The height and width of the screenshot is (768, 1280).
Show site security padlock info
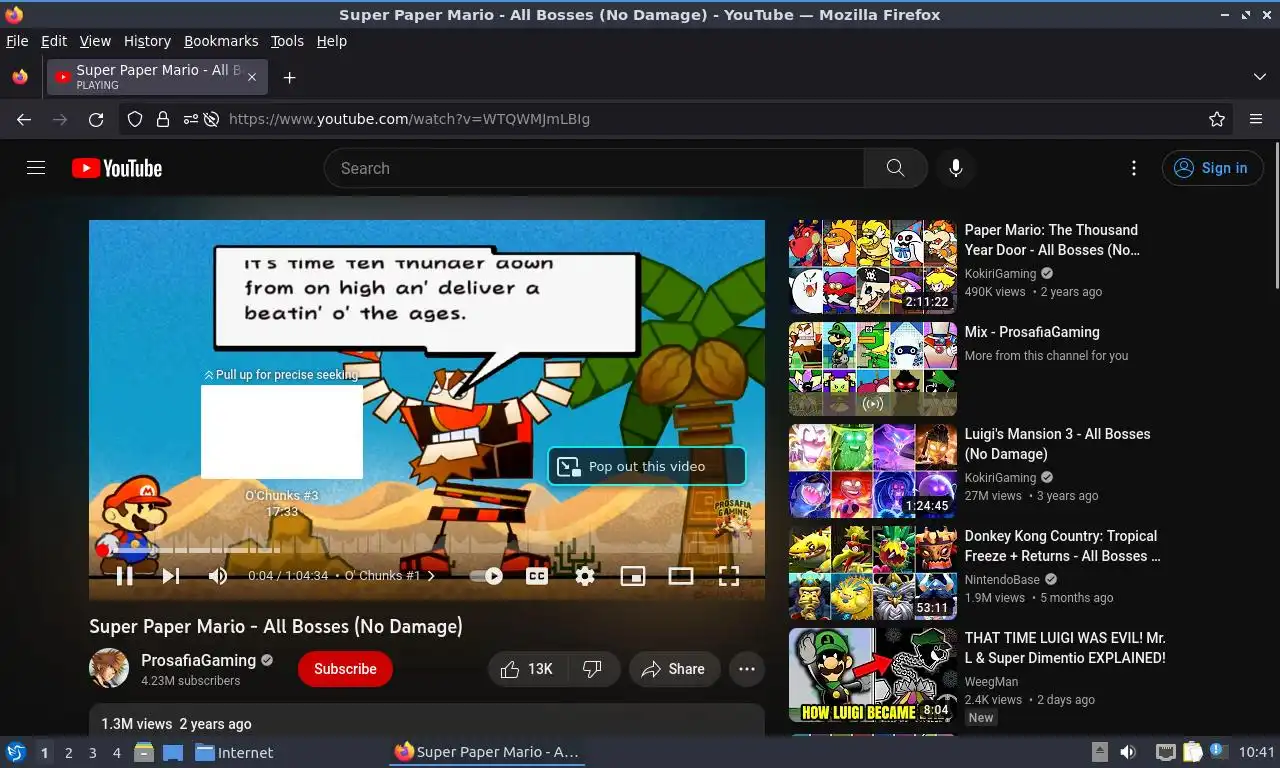(x=162, y=119)
